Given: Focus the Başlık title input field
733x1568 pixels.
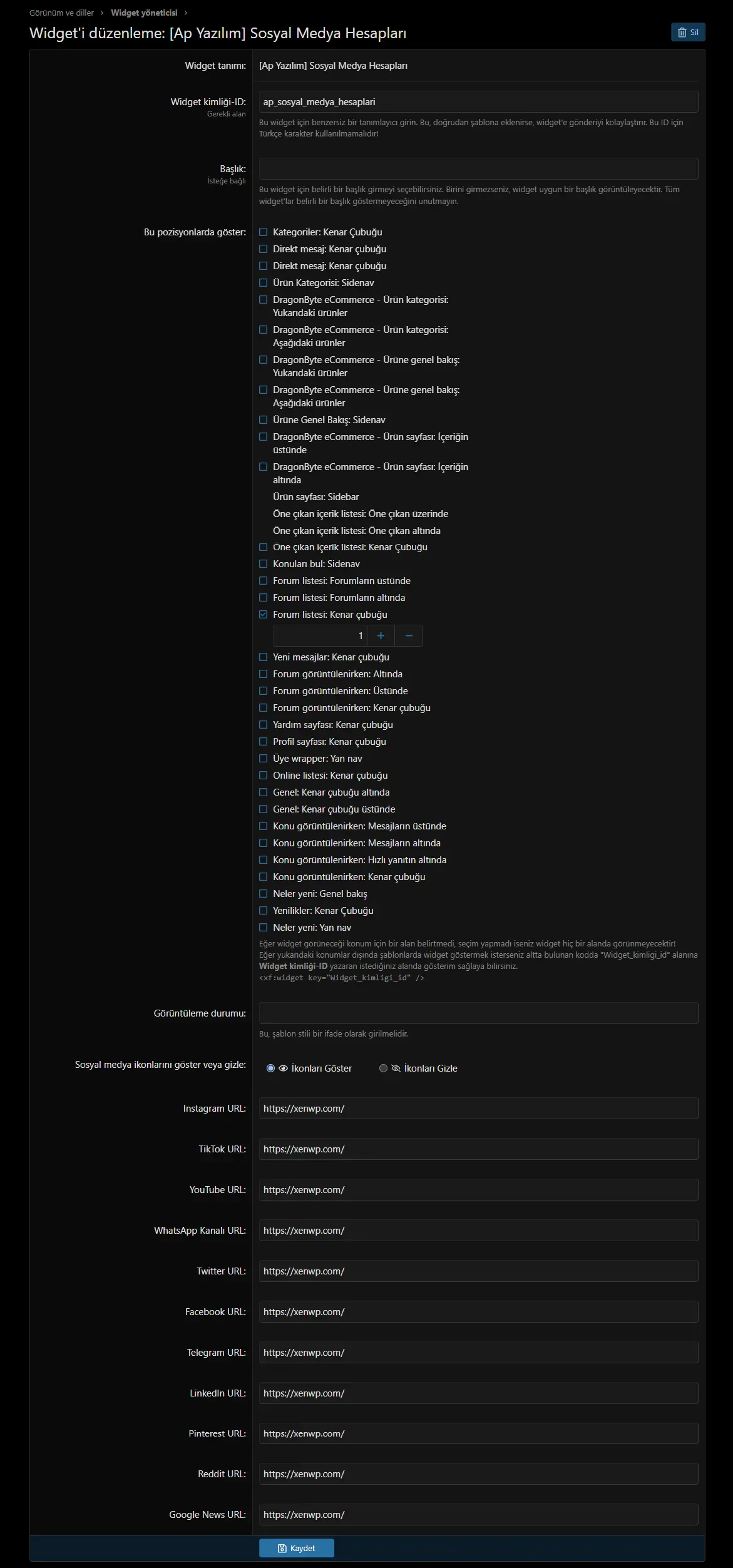Looking at the screenshot, I should coord(478,169).
